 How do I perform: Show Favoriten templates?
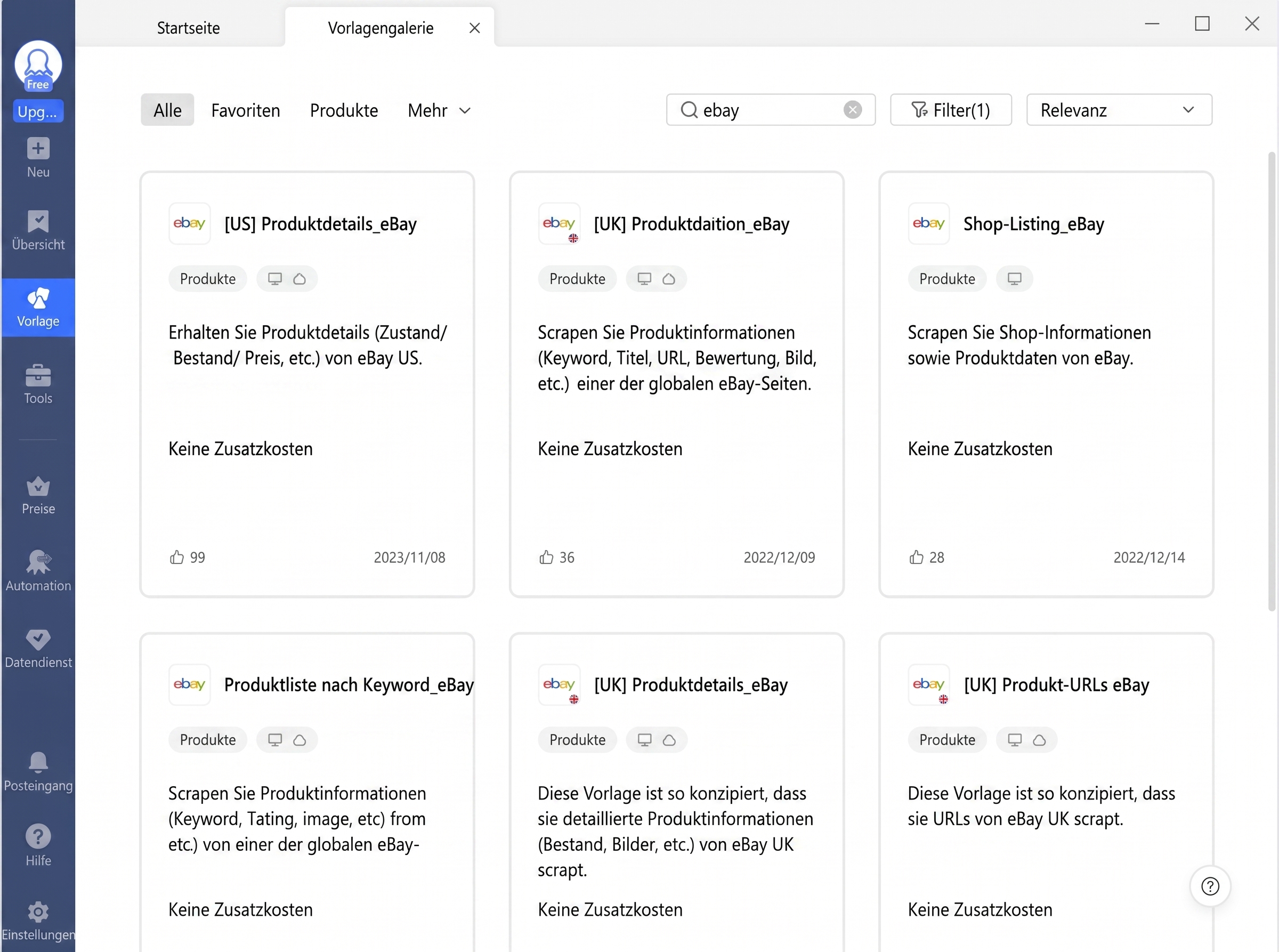point(246,110)
